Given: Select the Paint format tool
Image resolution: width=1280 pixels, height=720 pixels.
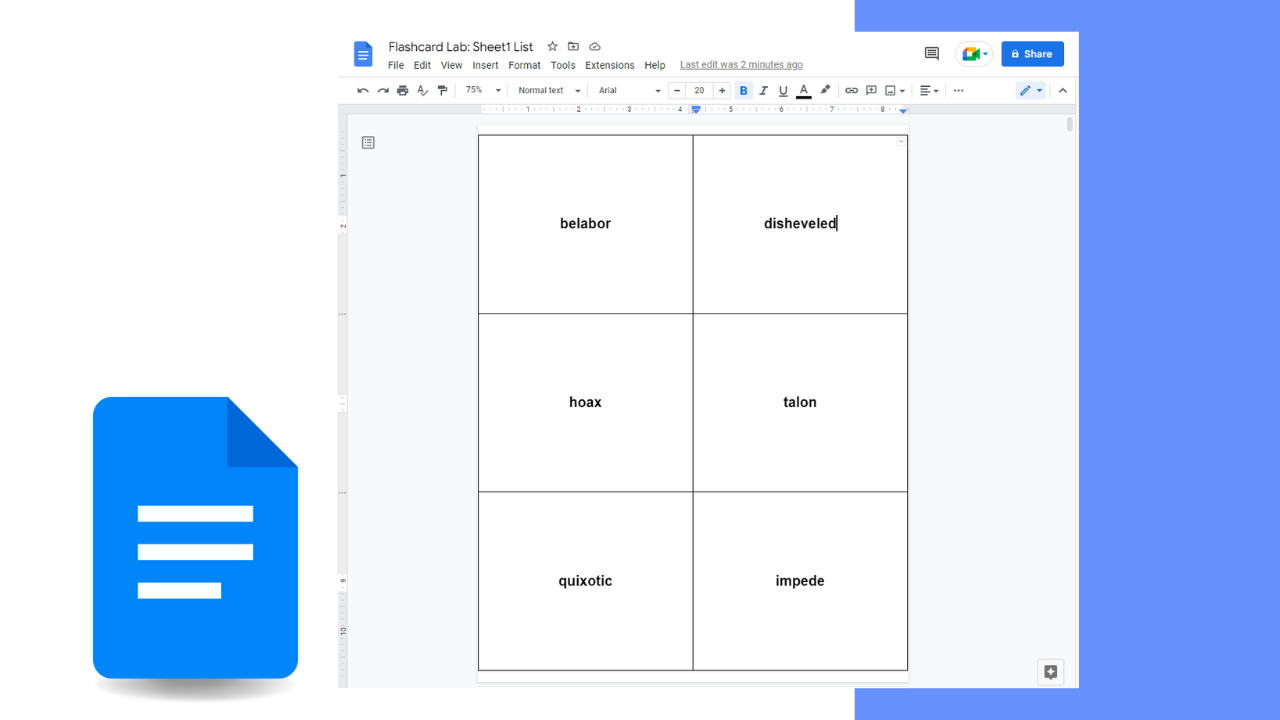Looking at the screenshot, I should tap(442, 90).
